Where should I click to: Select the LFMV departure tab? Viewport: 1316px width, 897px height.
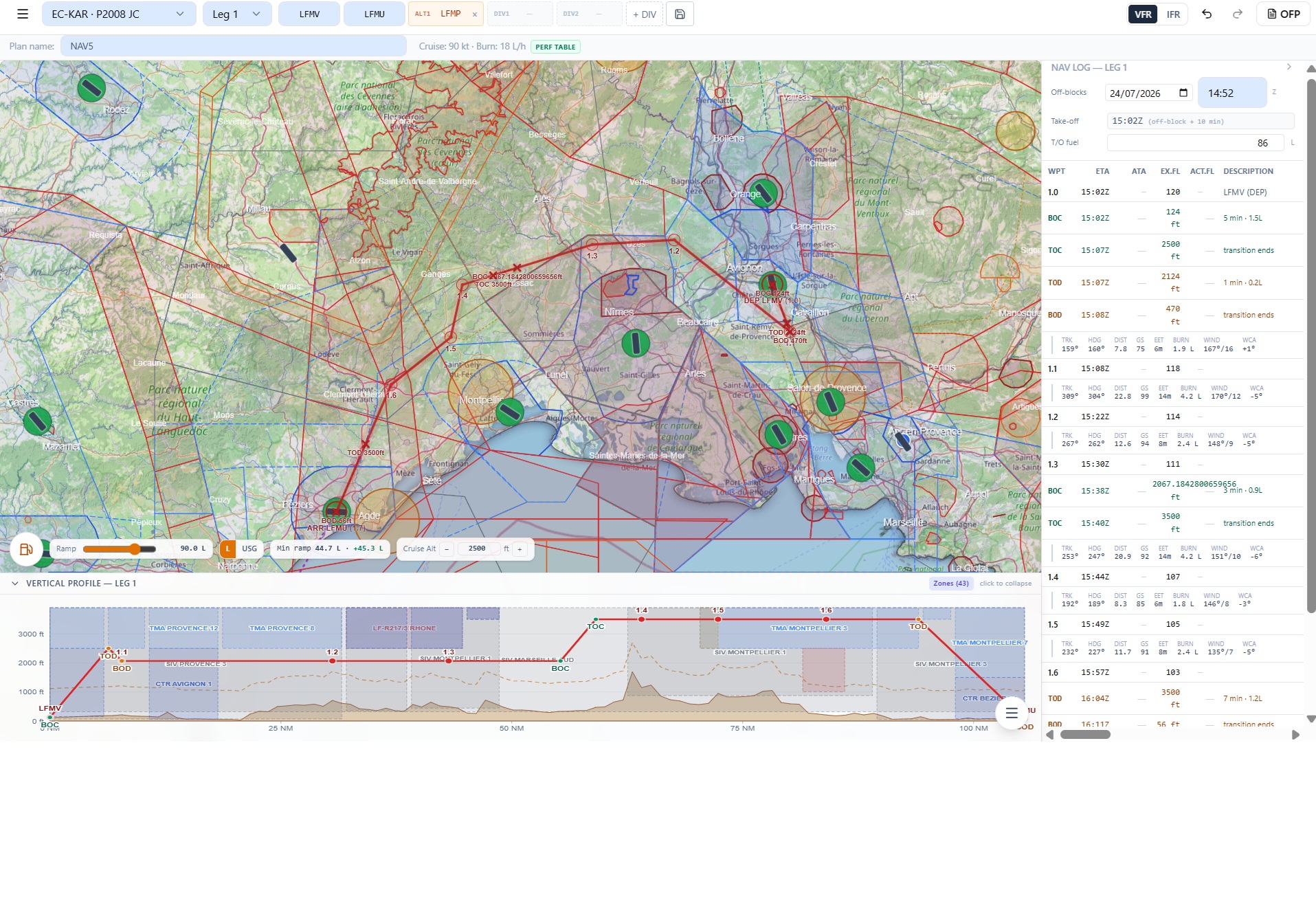click(x=309, y=14)
